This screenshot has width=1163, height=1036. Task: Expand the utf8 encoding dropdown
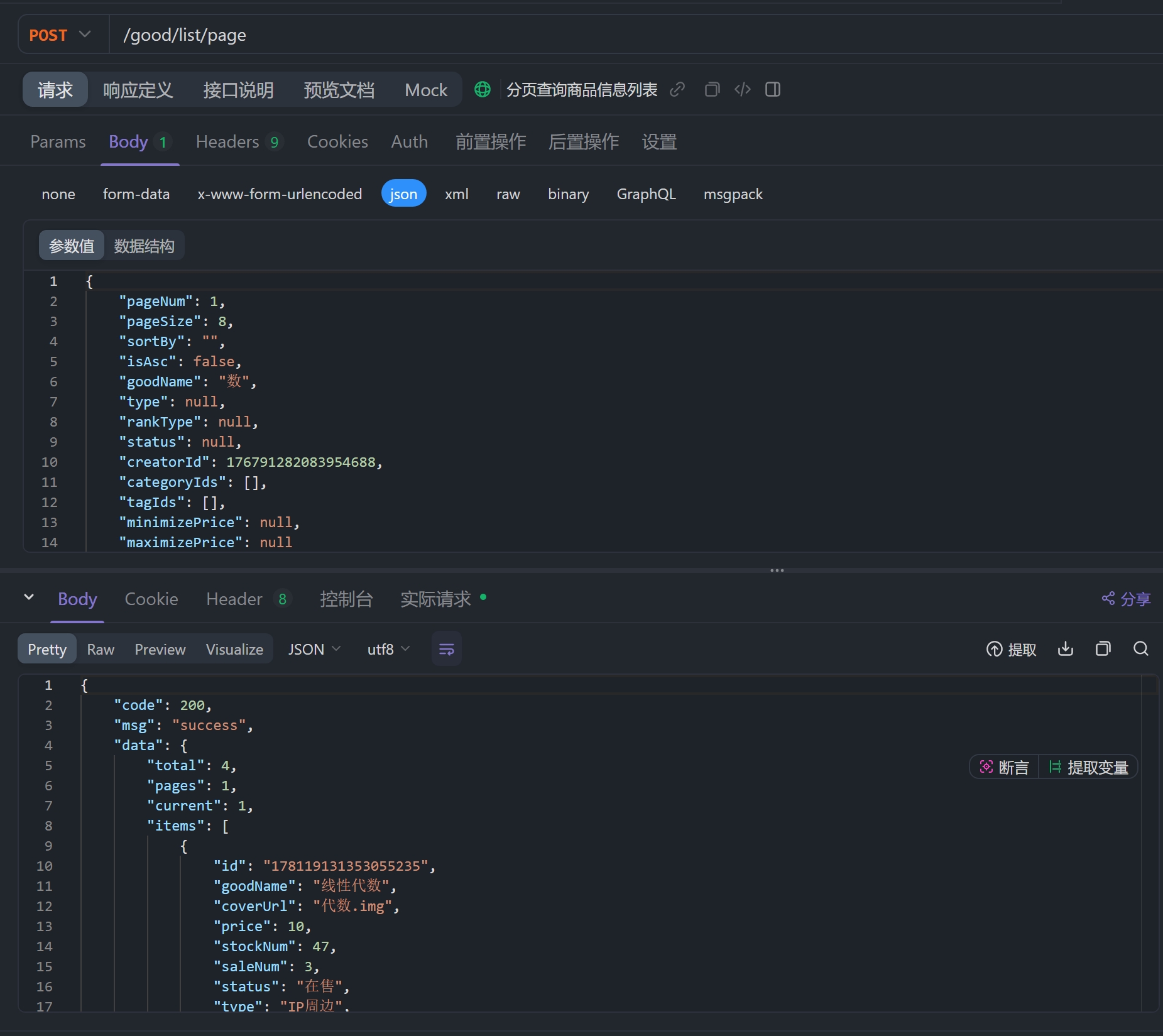[388, 649]
